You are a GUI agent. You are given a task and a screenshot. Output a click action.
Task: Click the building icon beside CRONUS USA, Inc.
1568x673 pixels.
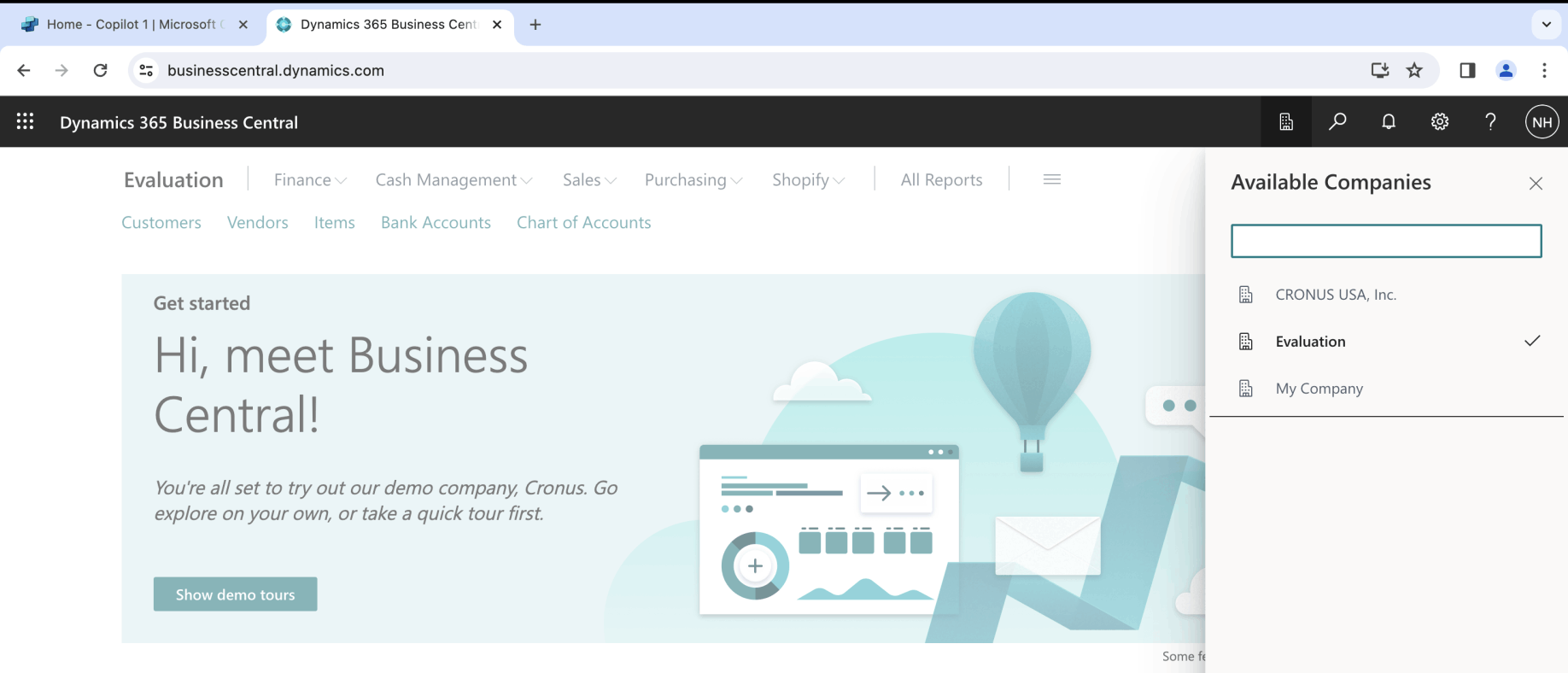pos(1246,295)
